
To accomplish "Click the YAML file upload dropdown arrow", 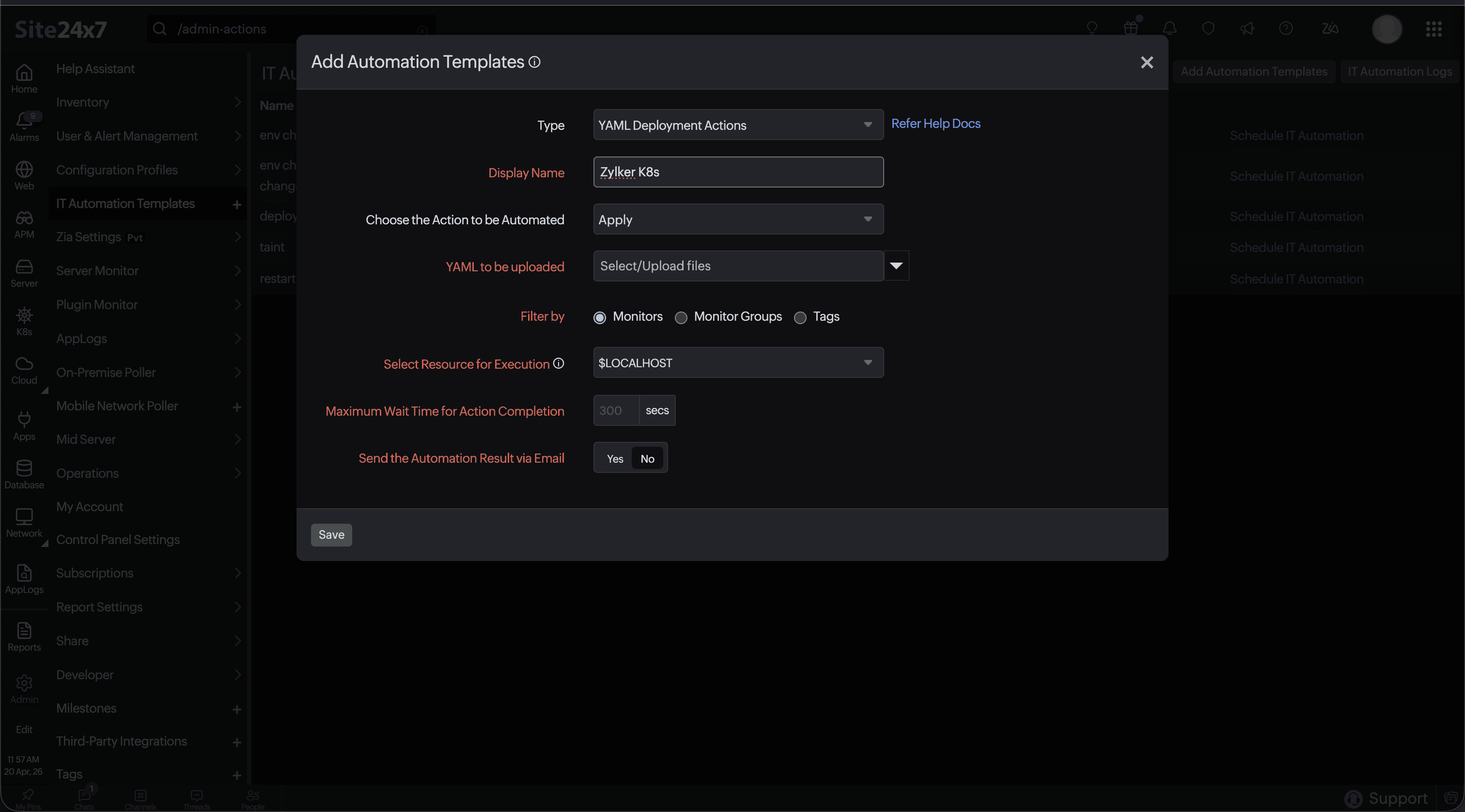I will point(896,265).
